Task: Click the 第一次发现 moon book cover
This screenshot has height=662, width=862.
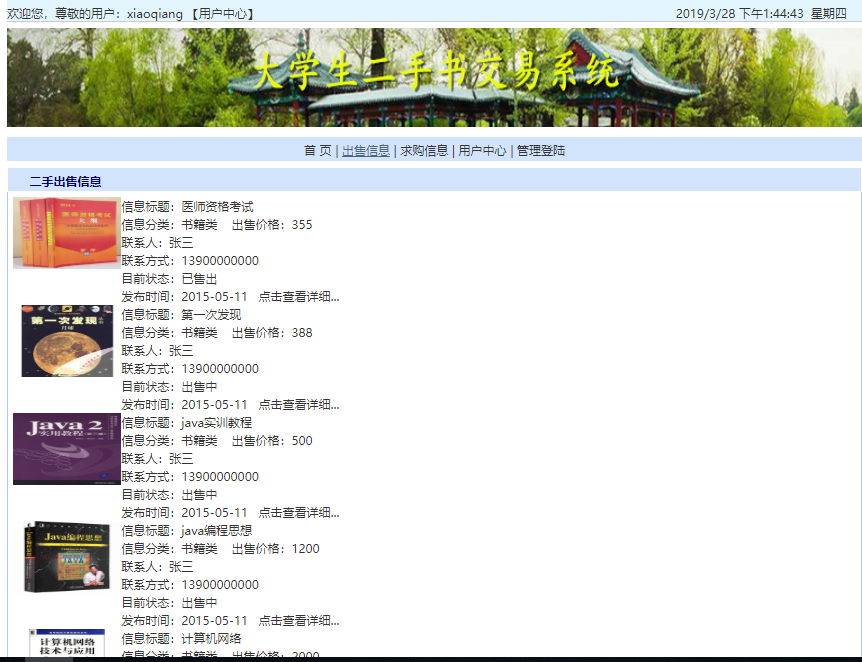Action: click(67, 341)
